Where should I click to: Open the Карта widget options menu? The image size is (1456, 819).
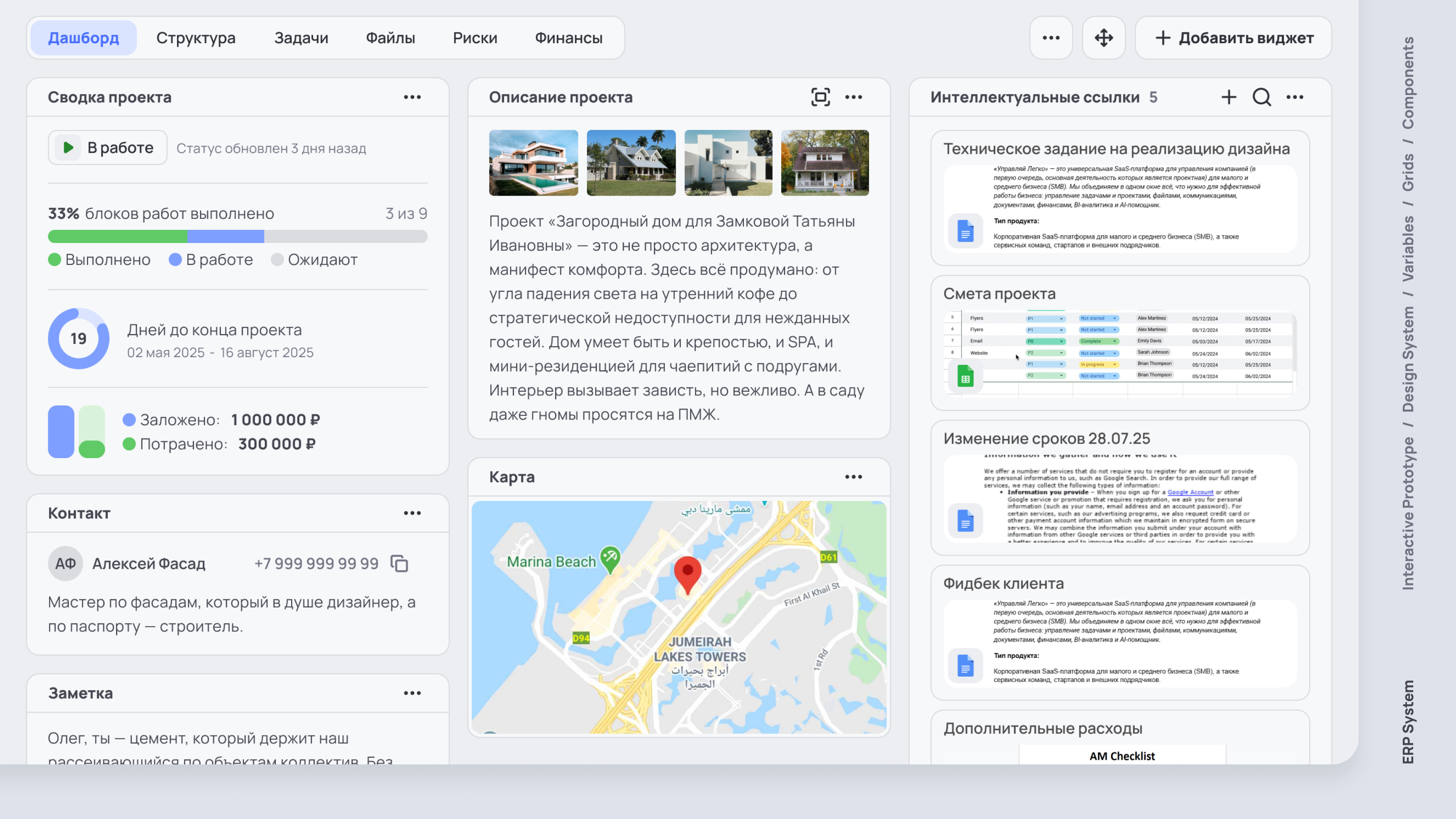854,476
